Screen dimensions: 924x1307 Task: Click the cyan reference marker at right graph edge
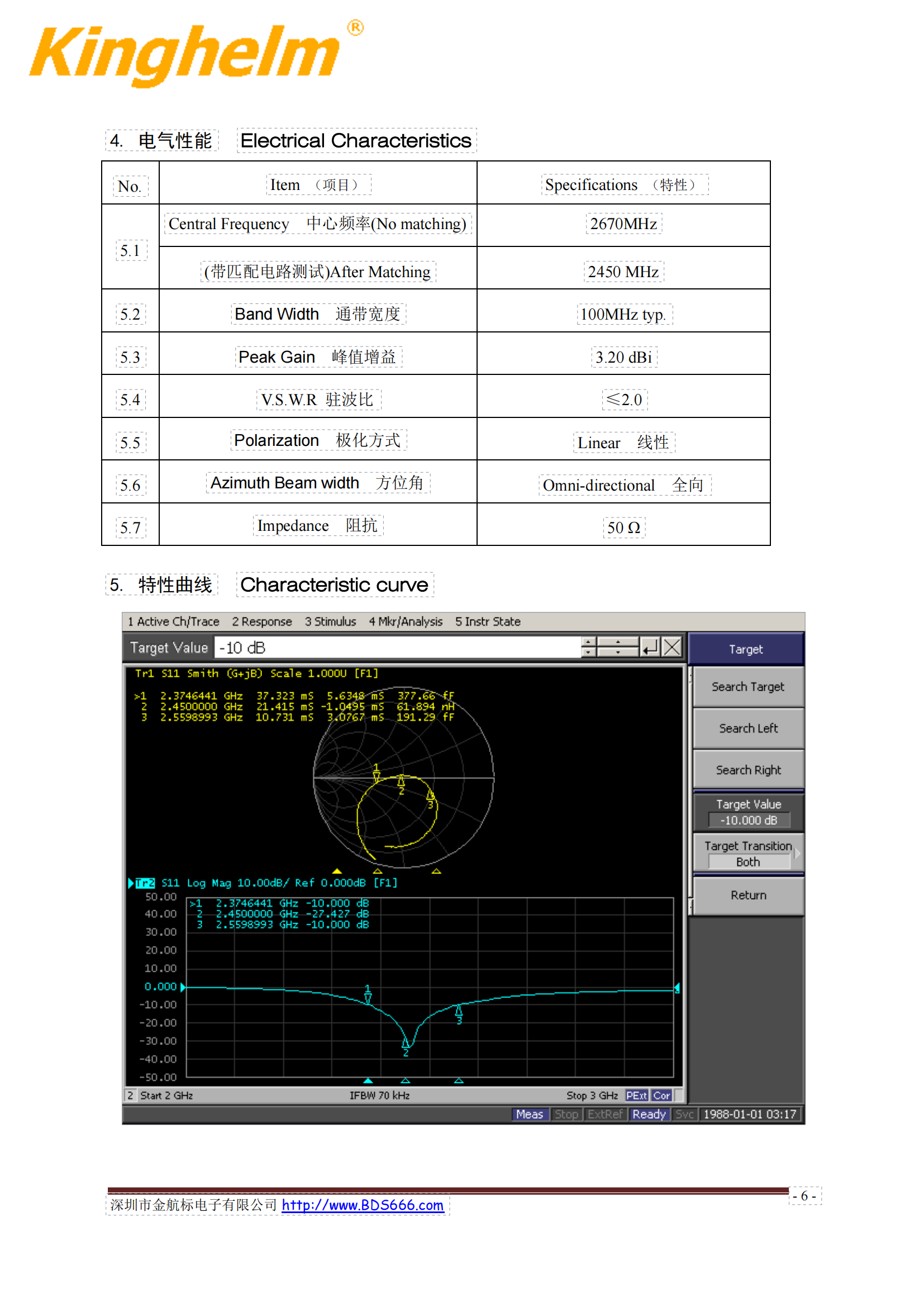pos(677,988)
